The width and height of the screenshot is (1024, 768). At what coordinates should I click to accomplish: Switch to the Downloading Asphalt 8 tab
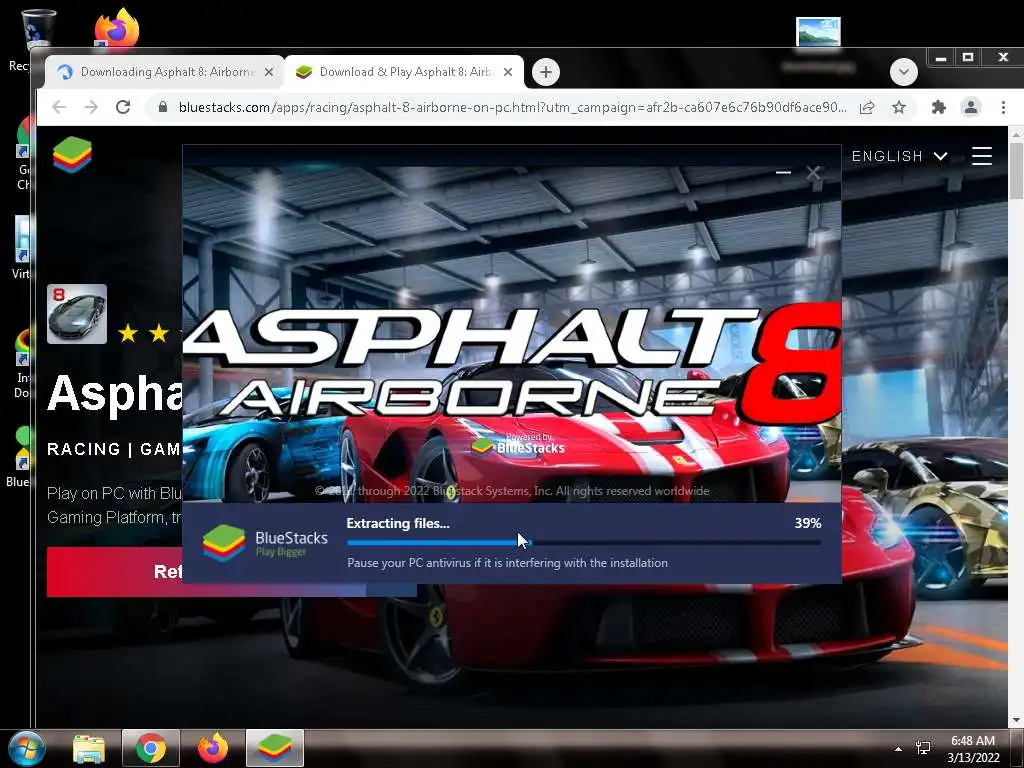(x=163, y=72)
